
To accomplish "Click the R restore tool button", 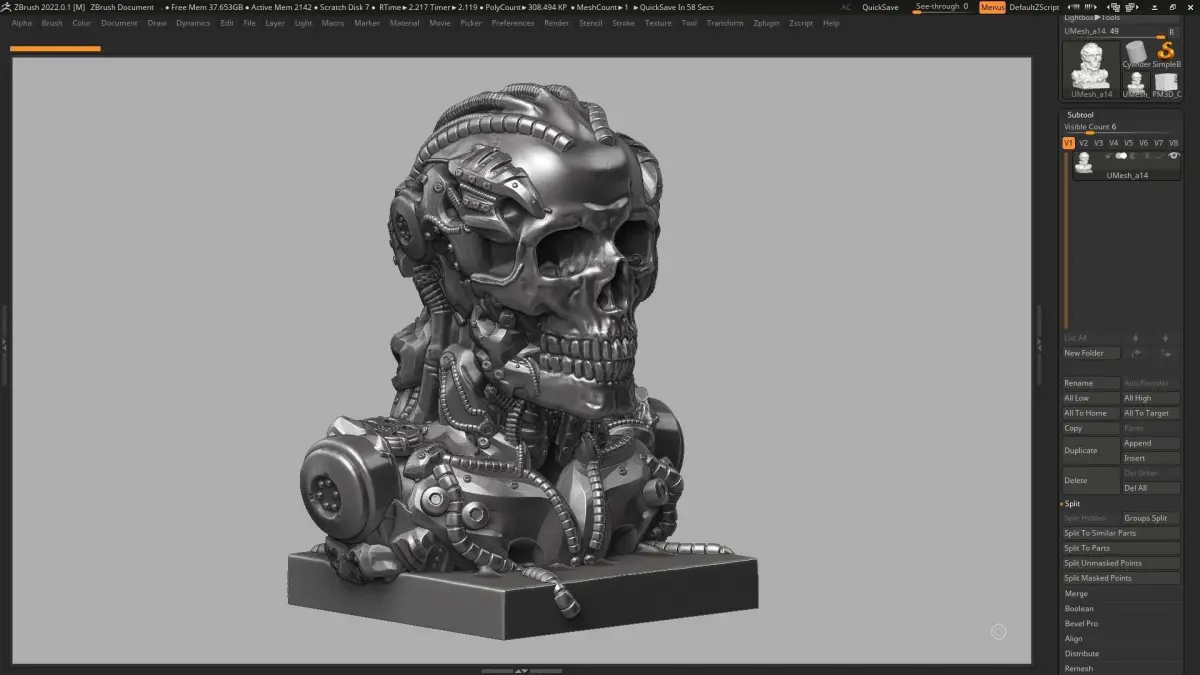I will pos(1172,32).
